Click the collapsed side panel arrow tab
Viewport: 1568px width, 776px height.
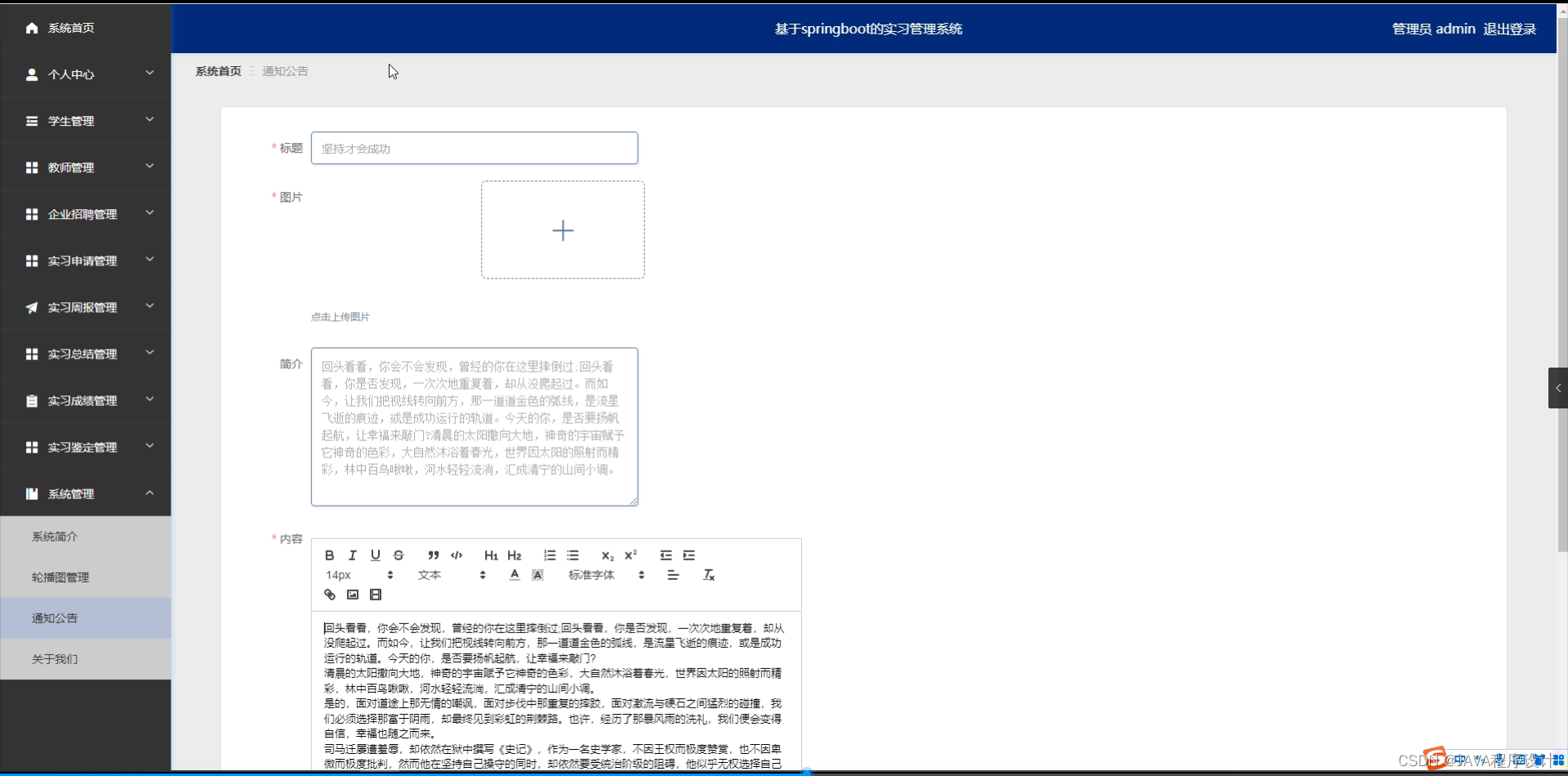1558,388
